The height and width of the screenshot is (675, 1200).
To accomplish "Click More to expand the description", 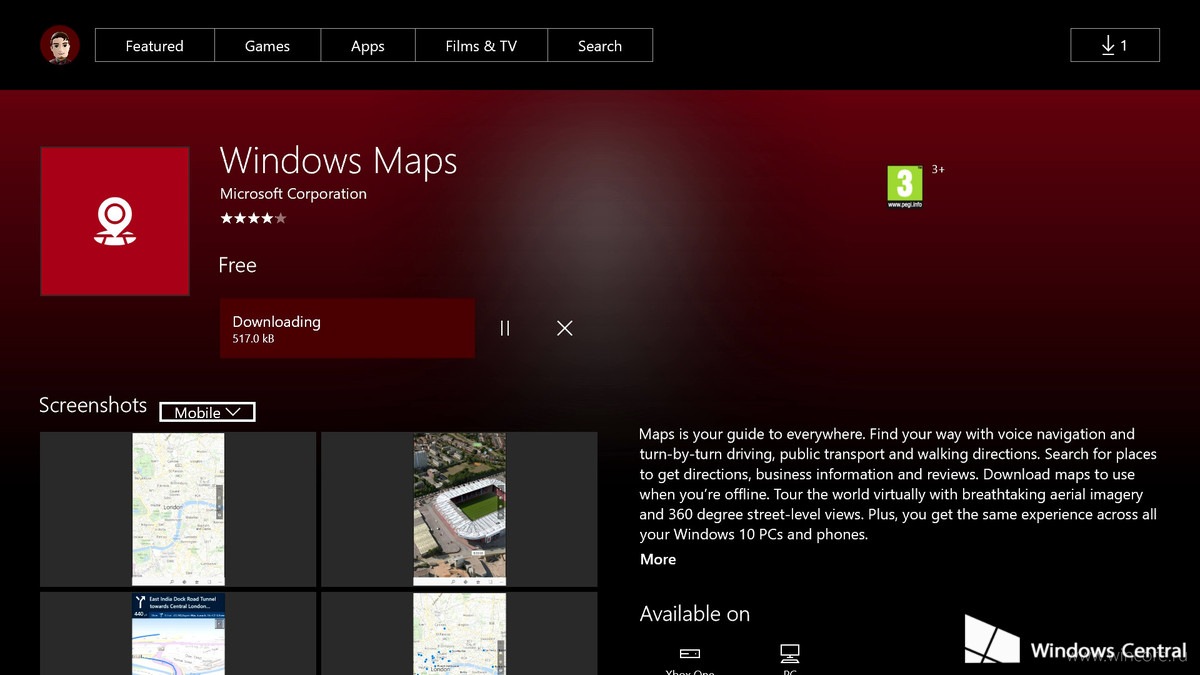I will (x=658, y=560).
